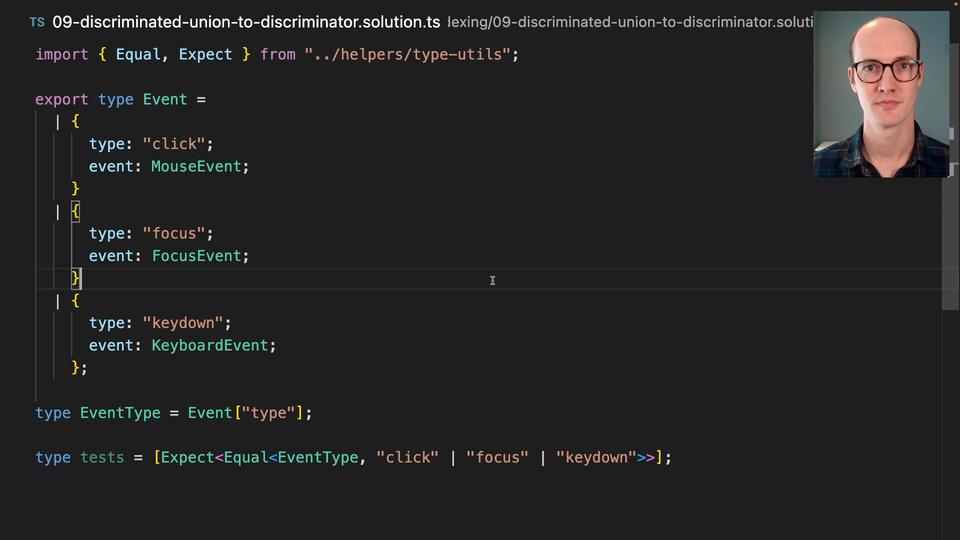The height and width of the screenshot is (540, 960).
Task: Click the FocusEvent type reference
Action: pyautogui.click(x=196, y=256)
